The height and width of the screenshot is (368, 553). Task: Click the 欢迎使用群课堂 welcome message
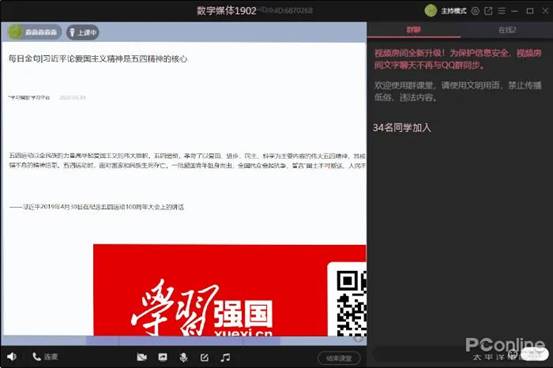tap(458, 91)
